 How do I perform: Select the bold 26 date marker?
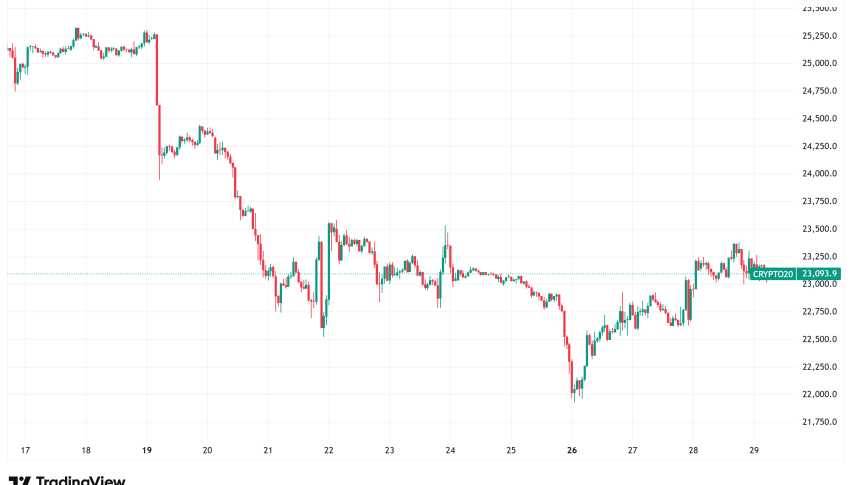tap(571, 451)
